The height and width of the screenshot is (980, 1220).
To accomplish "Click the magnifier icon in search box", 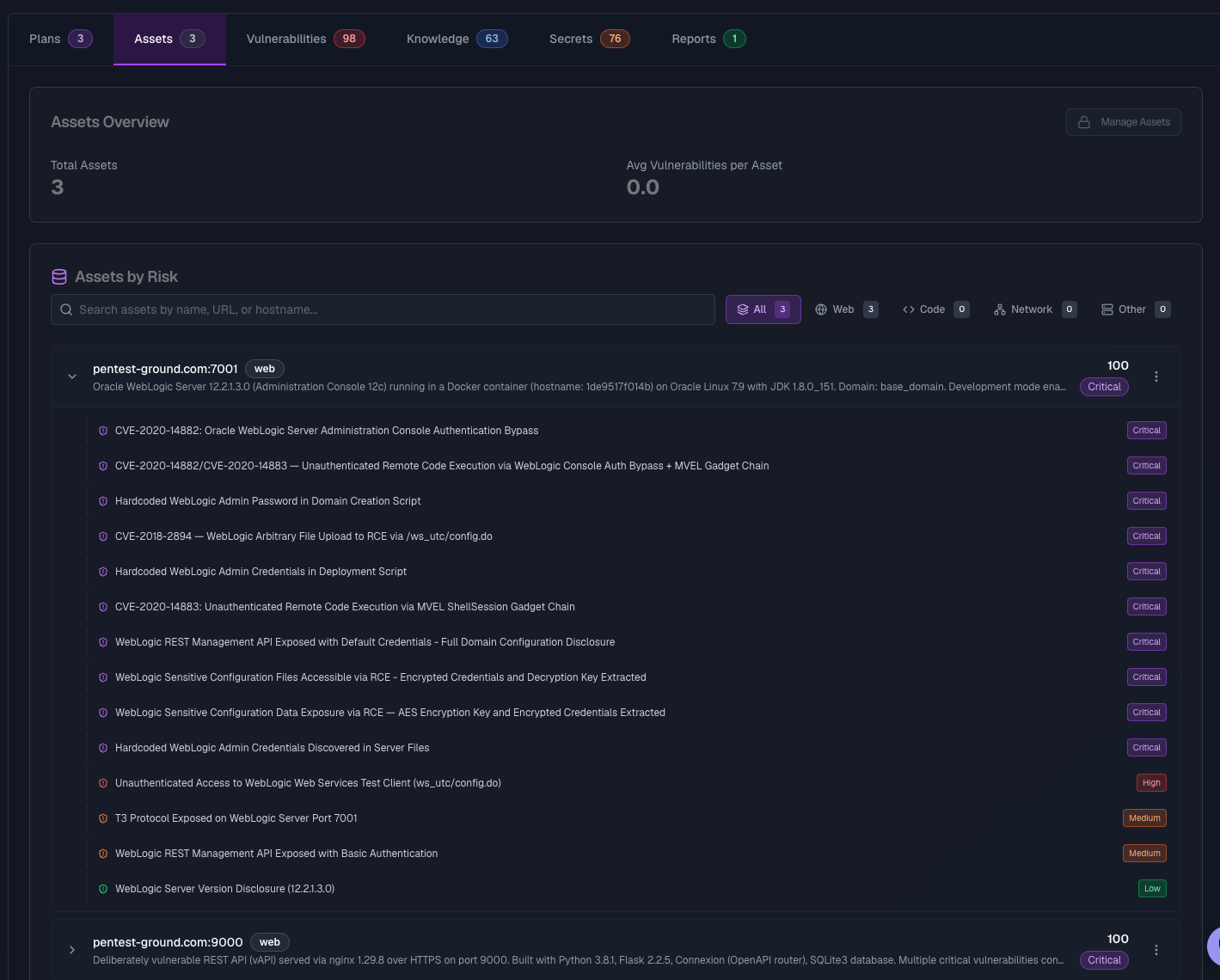I will [66, 309].
